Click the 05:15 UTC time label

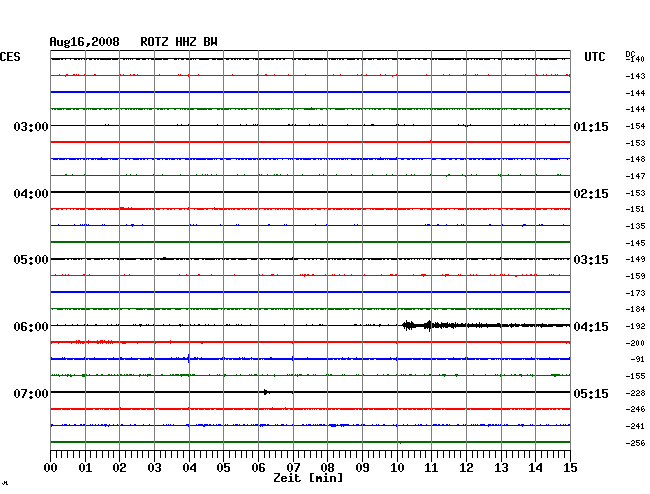point(591,393)
